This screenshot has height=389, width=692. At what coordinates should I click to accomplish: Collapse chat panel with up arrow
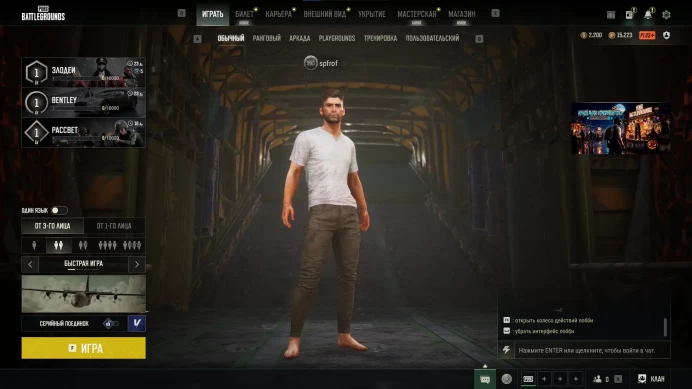[485, 366]
